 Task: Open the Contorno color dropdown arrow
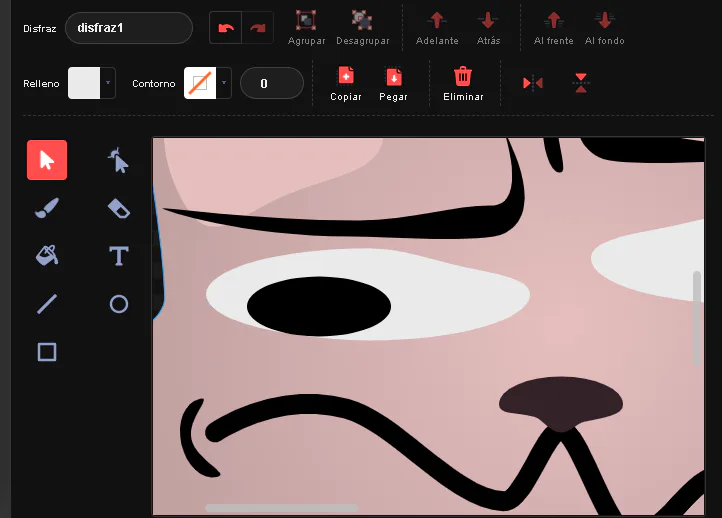(224, 83)
